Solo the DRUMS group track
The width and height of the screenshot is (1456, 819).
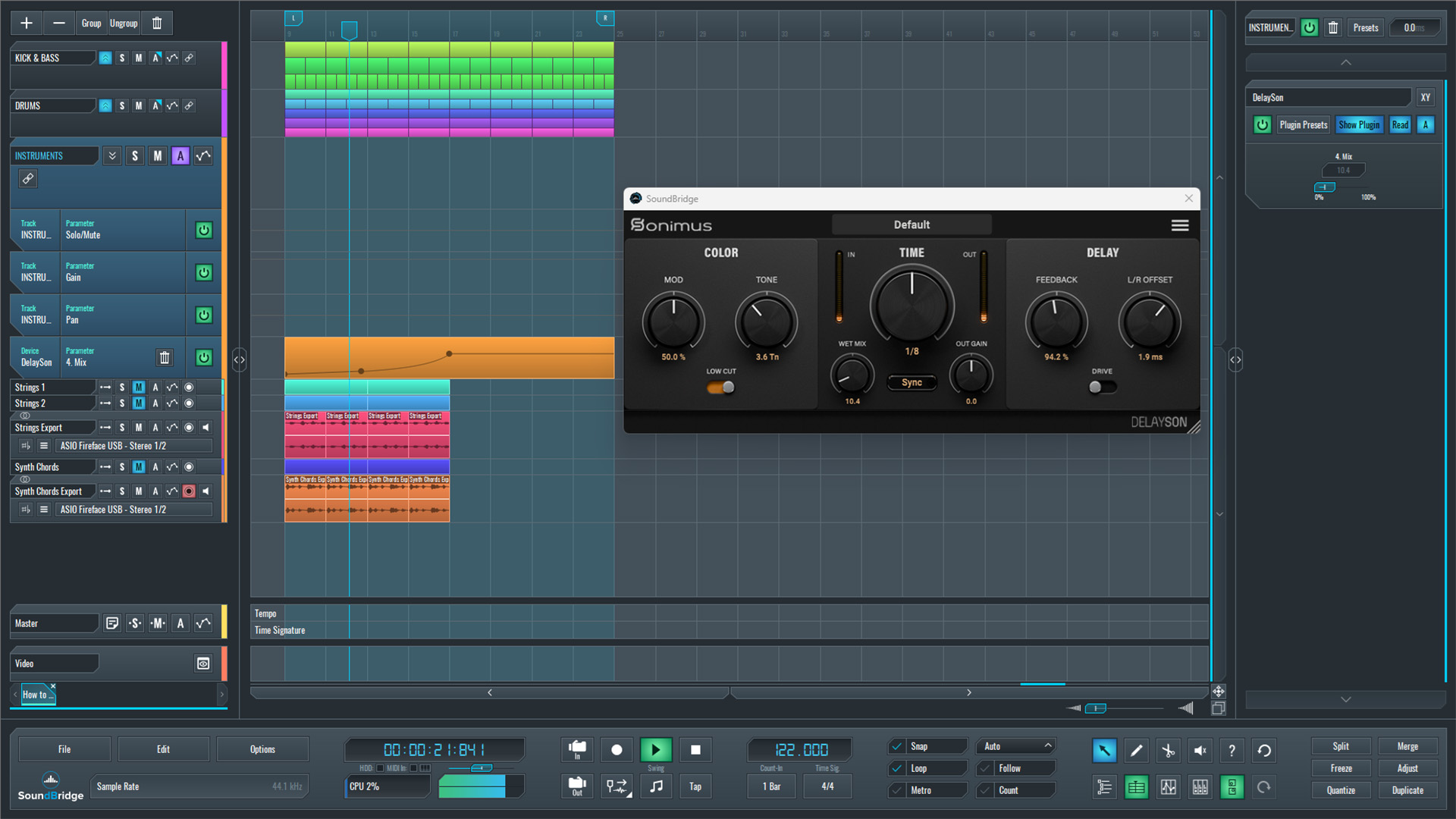click(122, 106)
